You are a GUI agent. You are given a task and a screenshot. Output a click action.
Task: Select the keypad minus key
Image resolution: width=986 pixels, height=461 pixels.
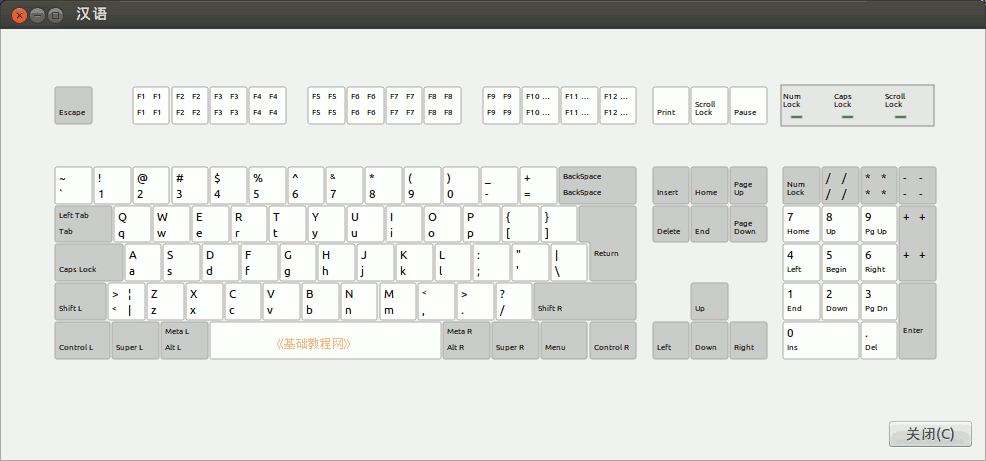[917, 186]
